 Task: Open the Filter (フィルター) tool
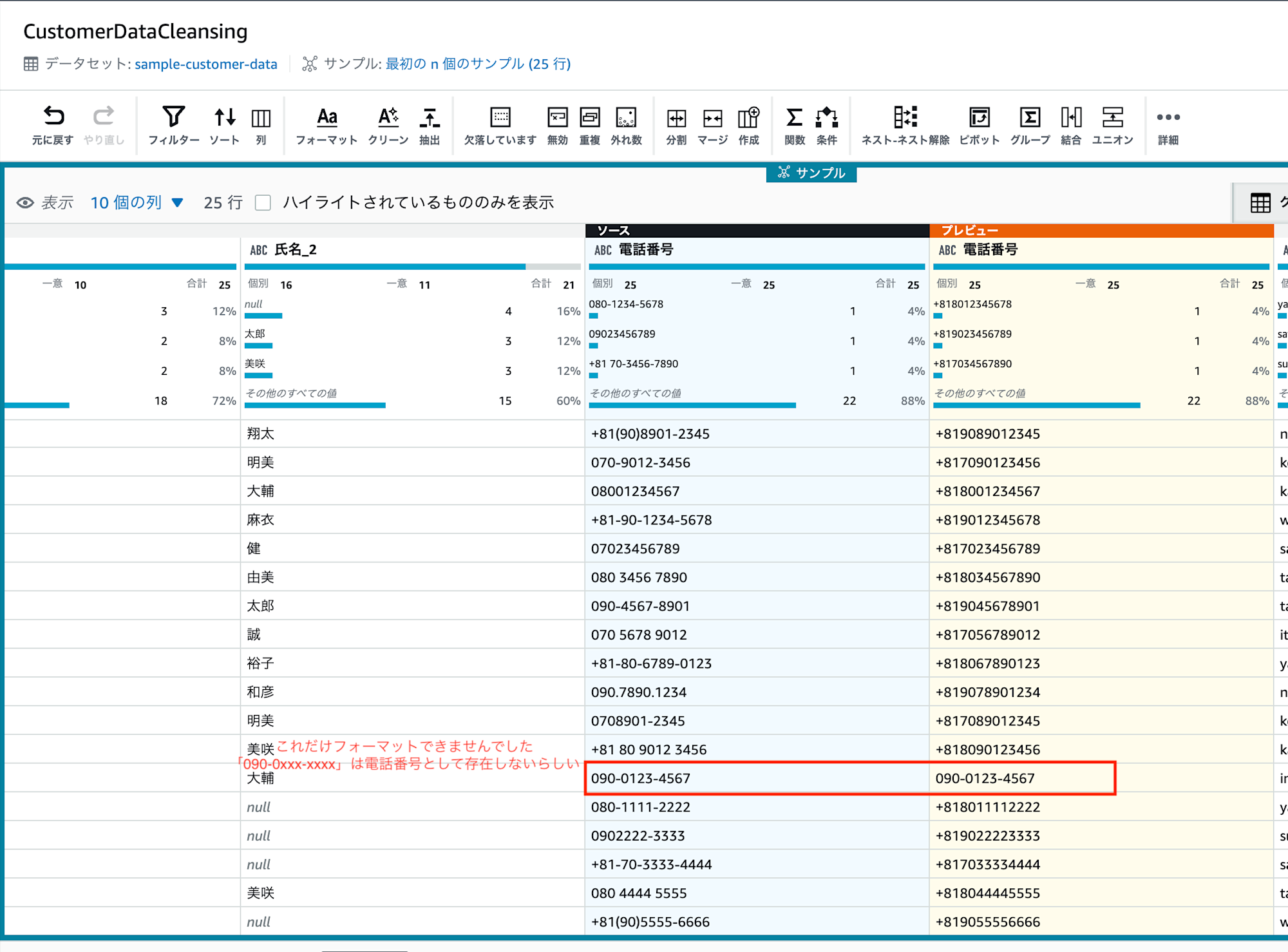[x=174, y=125]
